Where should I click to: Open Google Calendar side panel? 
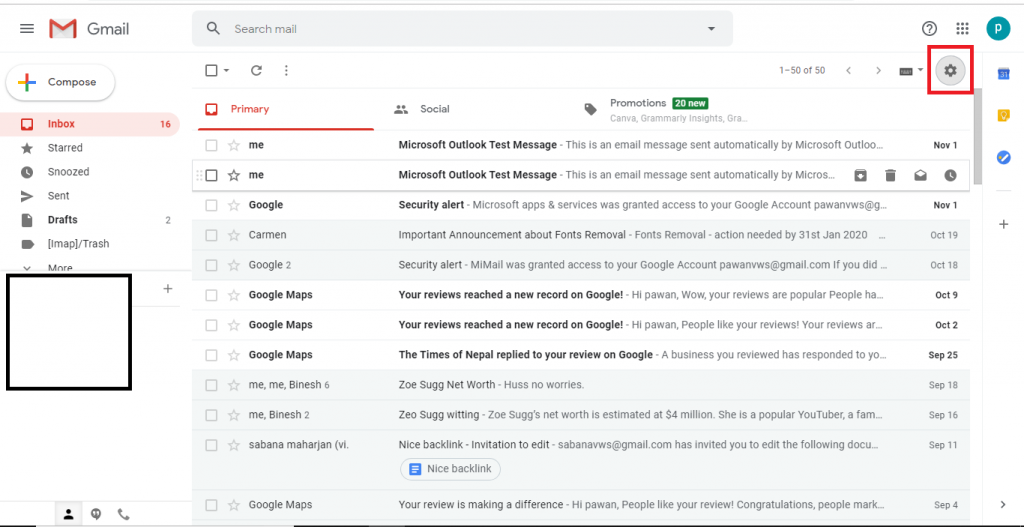coord(1004,74)
